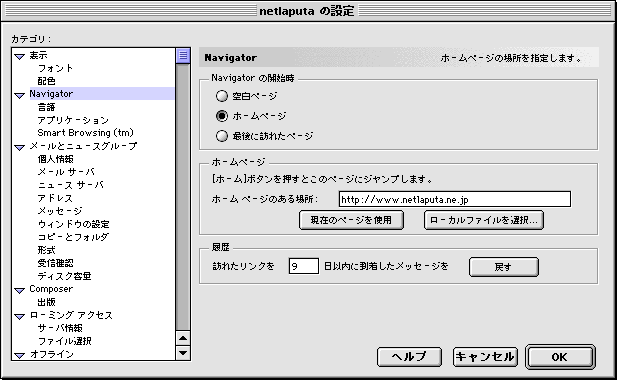
Task: Focus the homepage URL input field
Action: click(x=454, y=199)
